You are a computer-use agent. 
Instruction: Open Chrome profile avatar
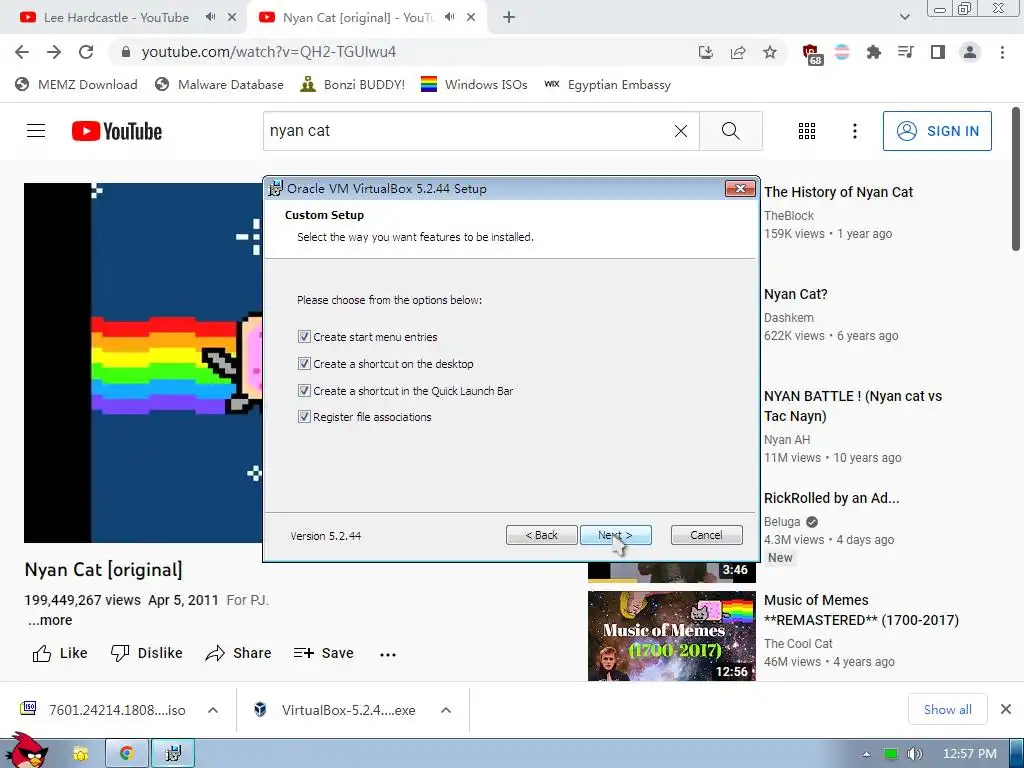point(970,52)
